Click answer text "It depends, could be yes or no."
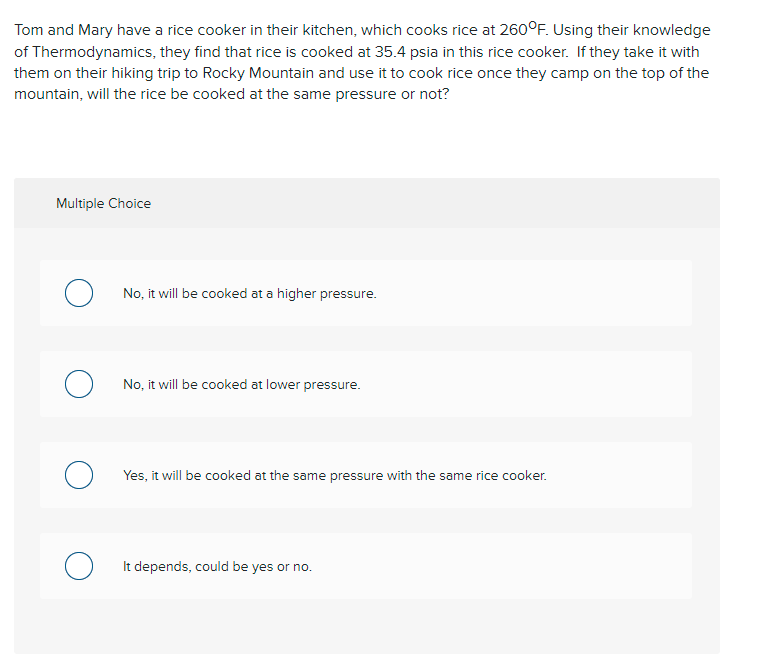Screen dimensions: 757x658 pos(217,566)
